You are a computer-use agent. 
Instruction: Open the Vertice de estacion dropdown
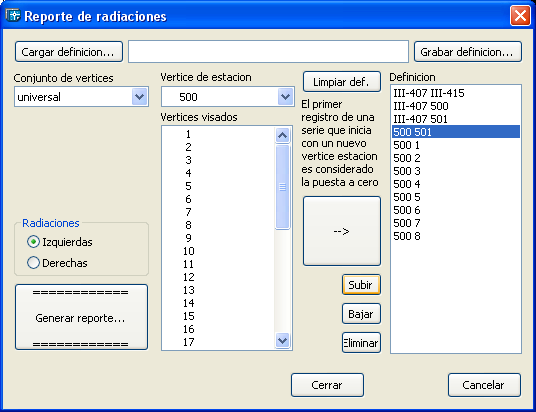[x=285, y=97]
